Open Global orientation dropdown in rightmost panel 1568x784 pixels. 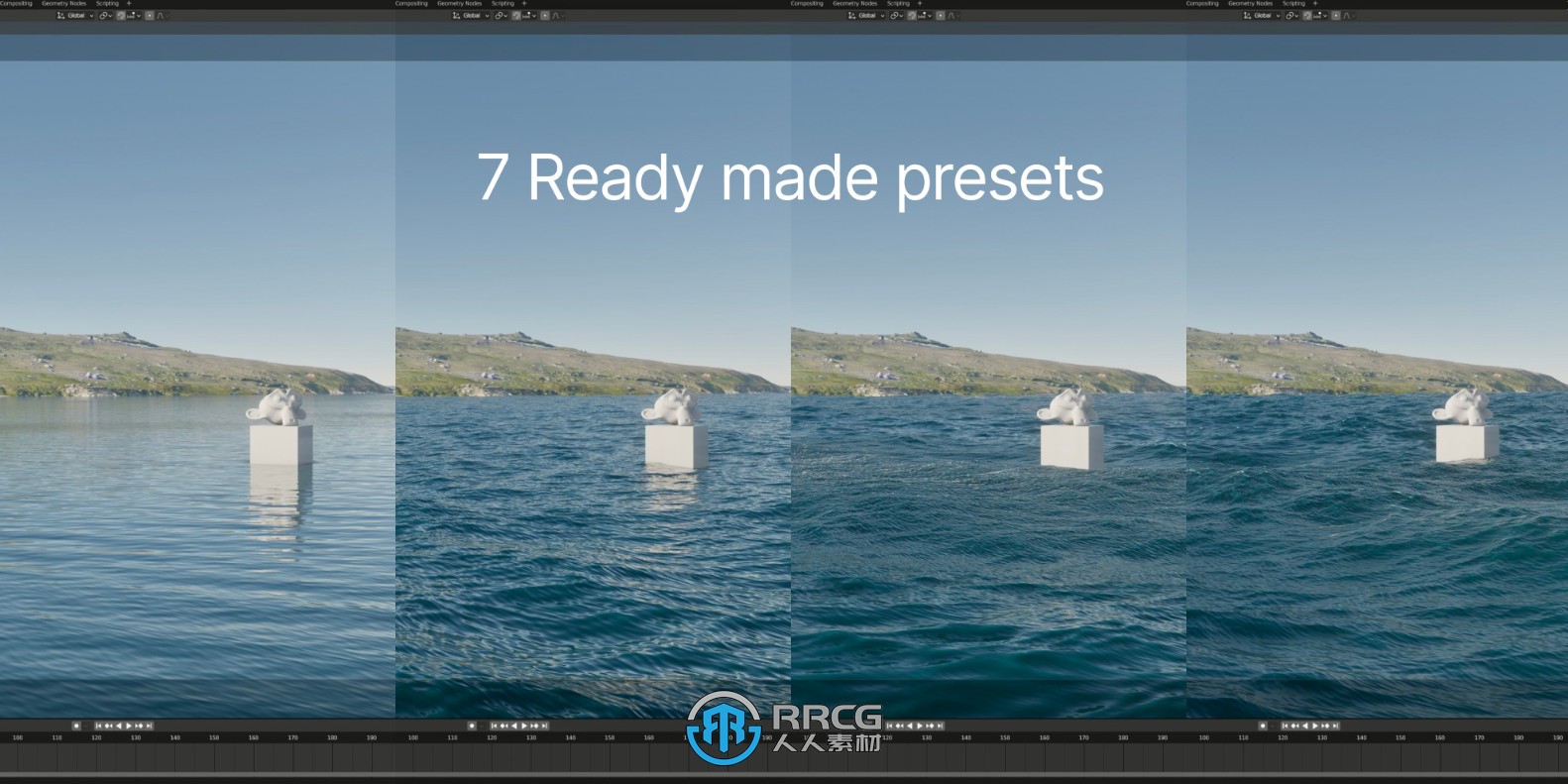[1262, 15]
